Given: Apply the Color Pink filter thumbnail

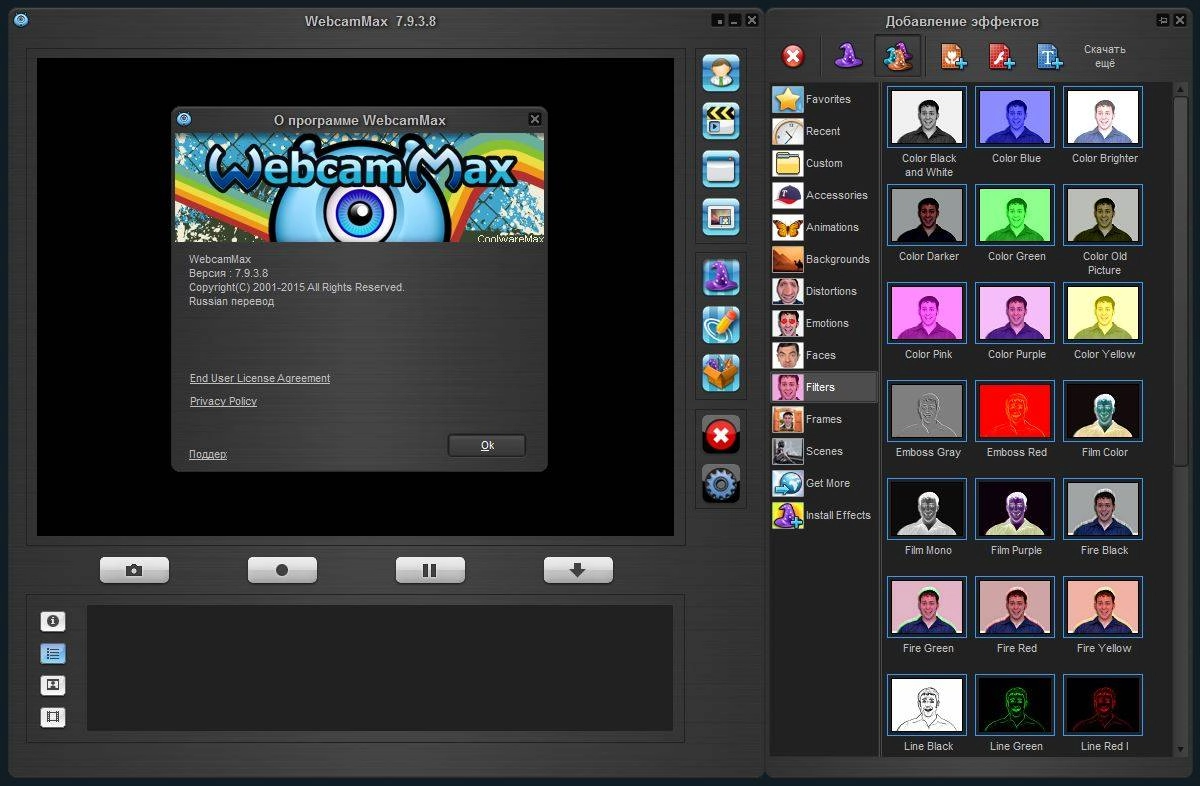Looking at the screenshot, I should click(928, 313).
